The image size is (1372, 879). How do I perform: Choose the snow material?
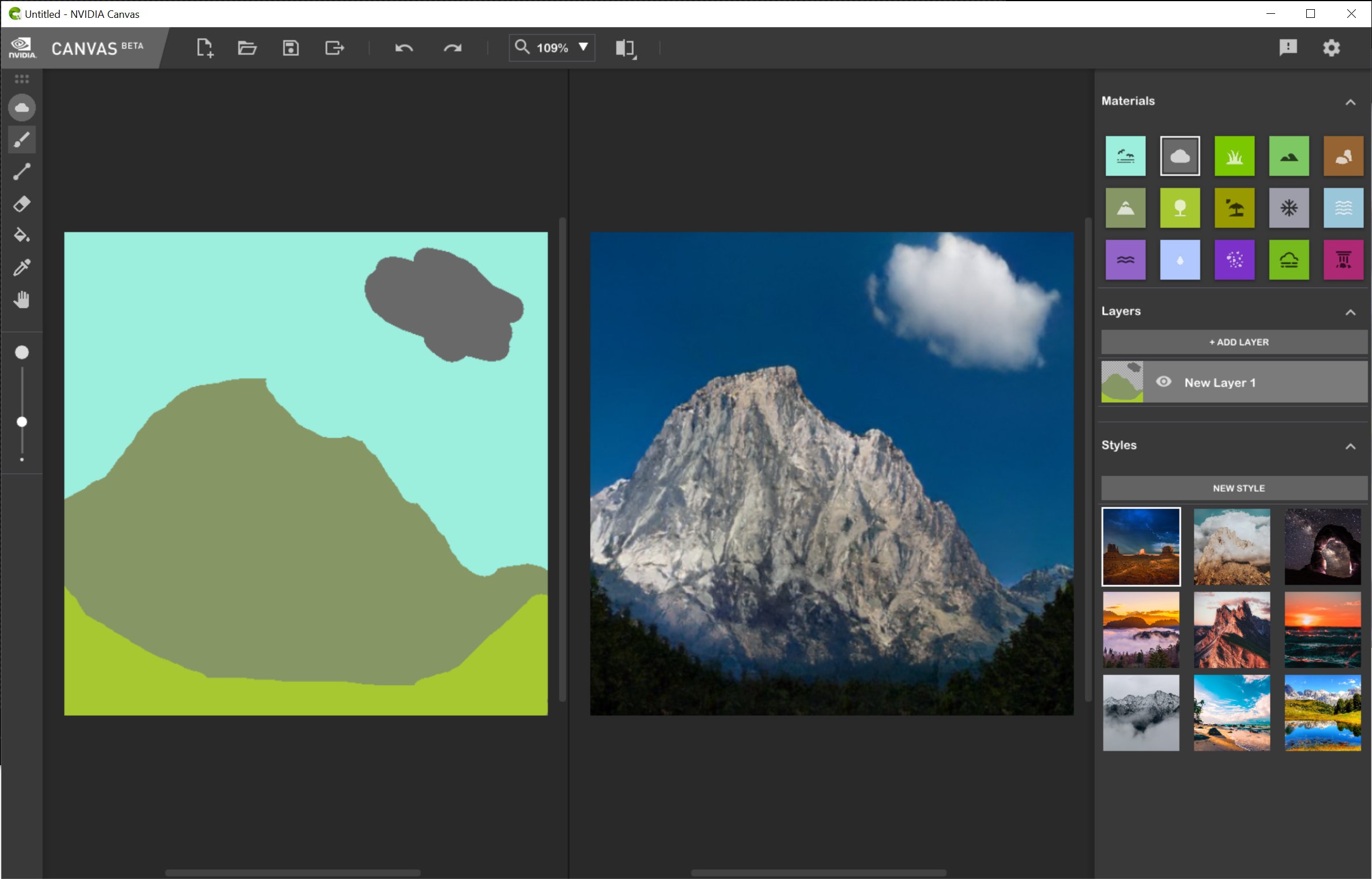tap(1289, 208)
